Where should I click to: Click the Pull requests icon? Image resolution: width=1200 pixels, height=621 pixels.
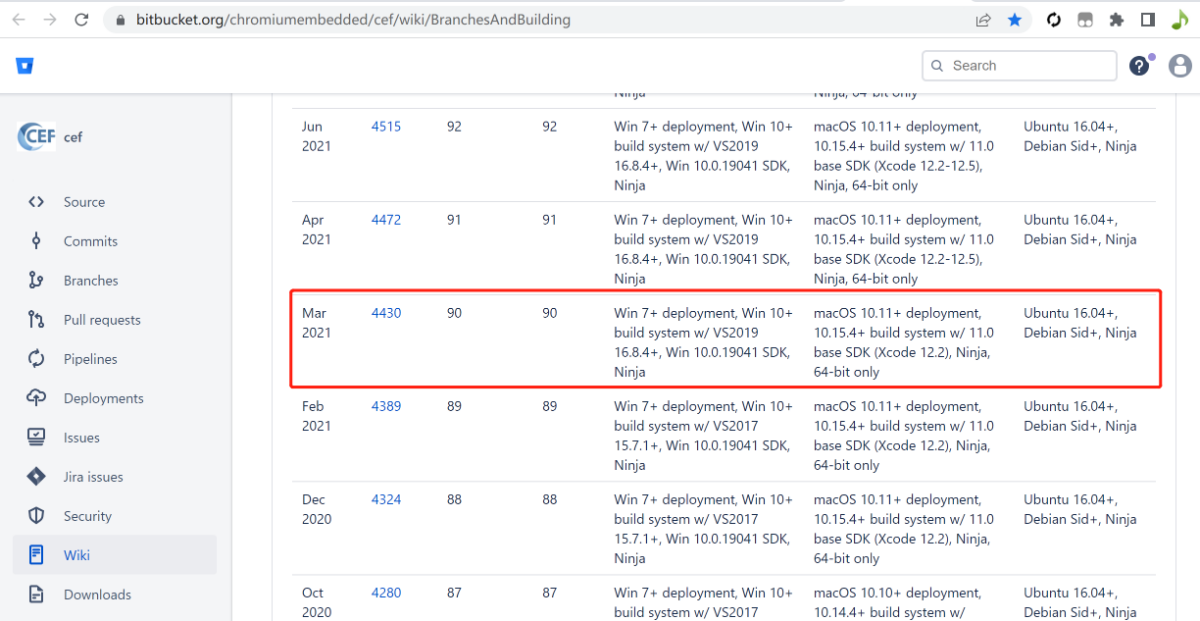[x=36, y=320]
